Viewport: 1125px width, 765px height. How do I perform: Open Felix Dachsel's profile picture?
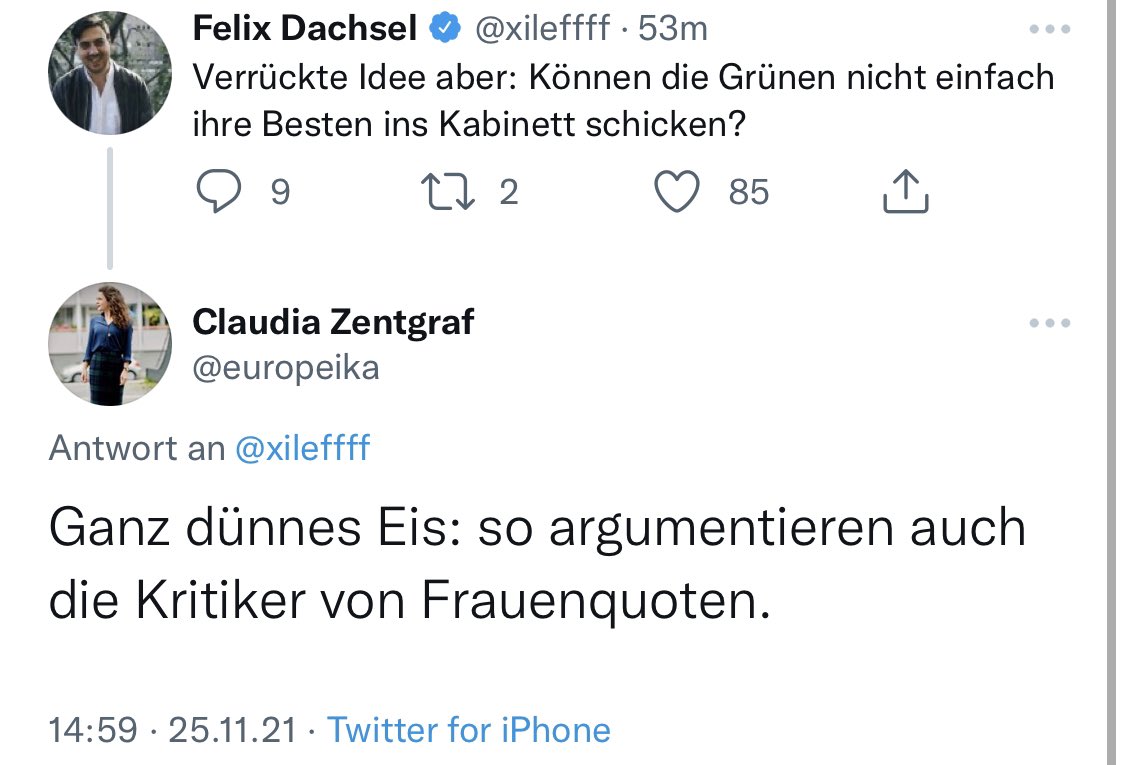click(x=110, y=73)
